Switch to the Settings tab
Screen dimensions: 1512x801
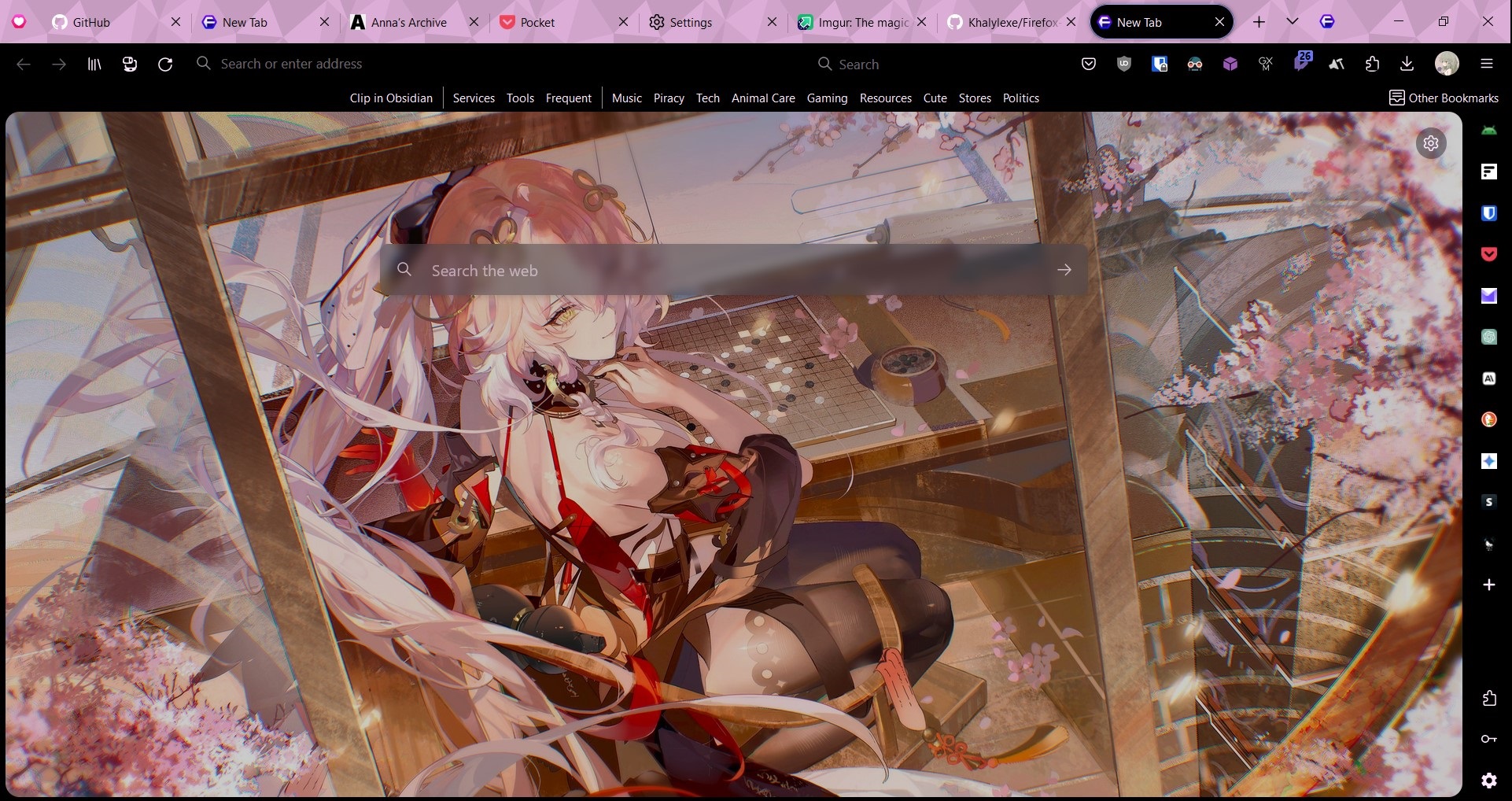point(713,22)
